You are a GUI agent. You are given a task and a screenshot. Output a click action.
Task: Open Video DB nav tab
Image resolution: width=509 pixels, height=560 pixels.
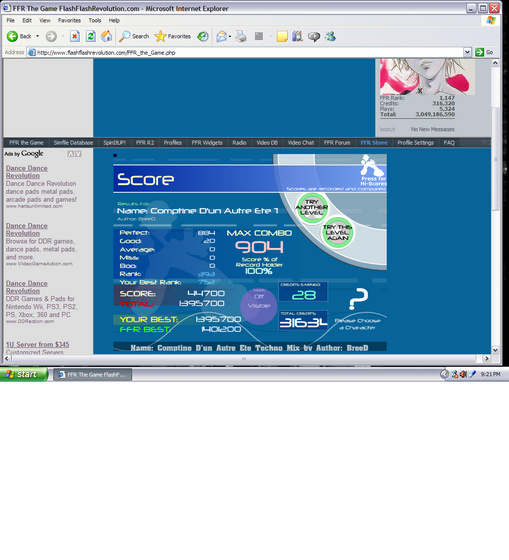coord(267,142)
